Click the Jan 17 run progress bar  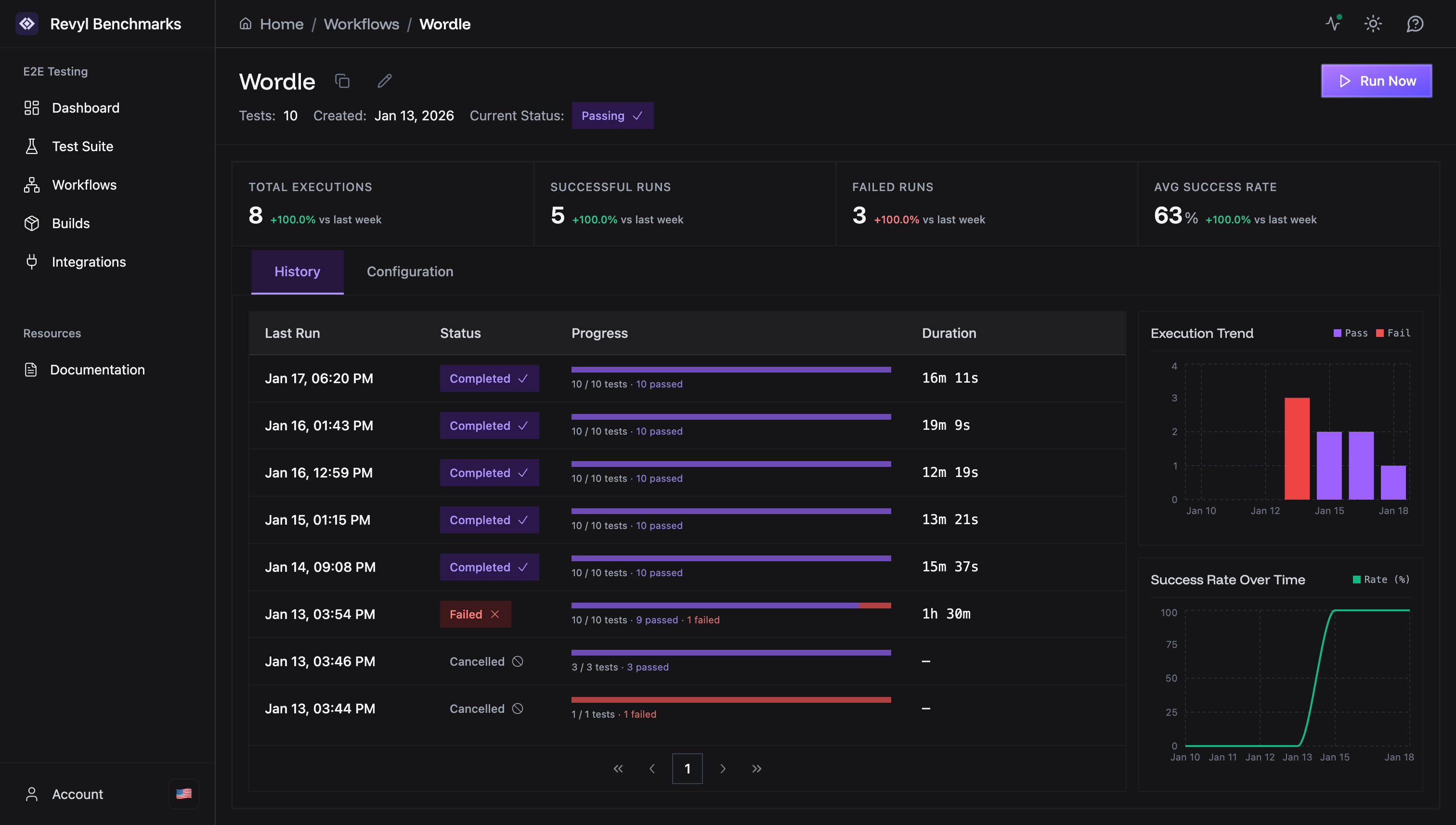pos(731,370)
